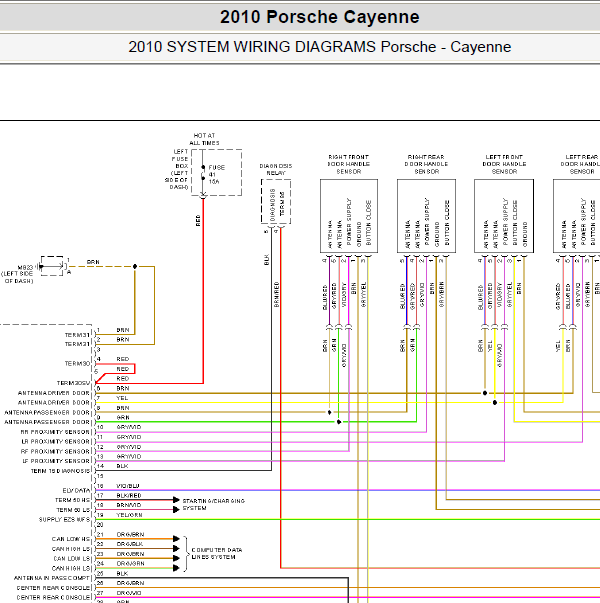Click the CAN HIGH LS ORG/GRN arrowhead

coord(176,568)
